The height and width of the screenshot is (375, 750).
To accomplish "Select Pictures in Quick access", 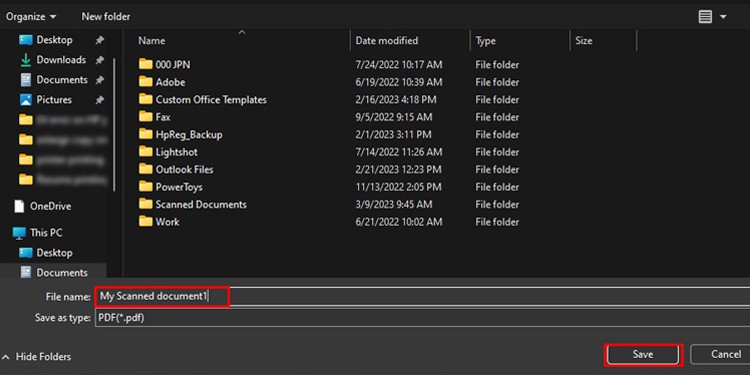I will tap(54, 100).
